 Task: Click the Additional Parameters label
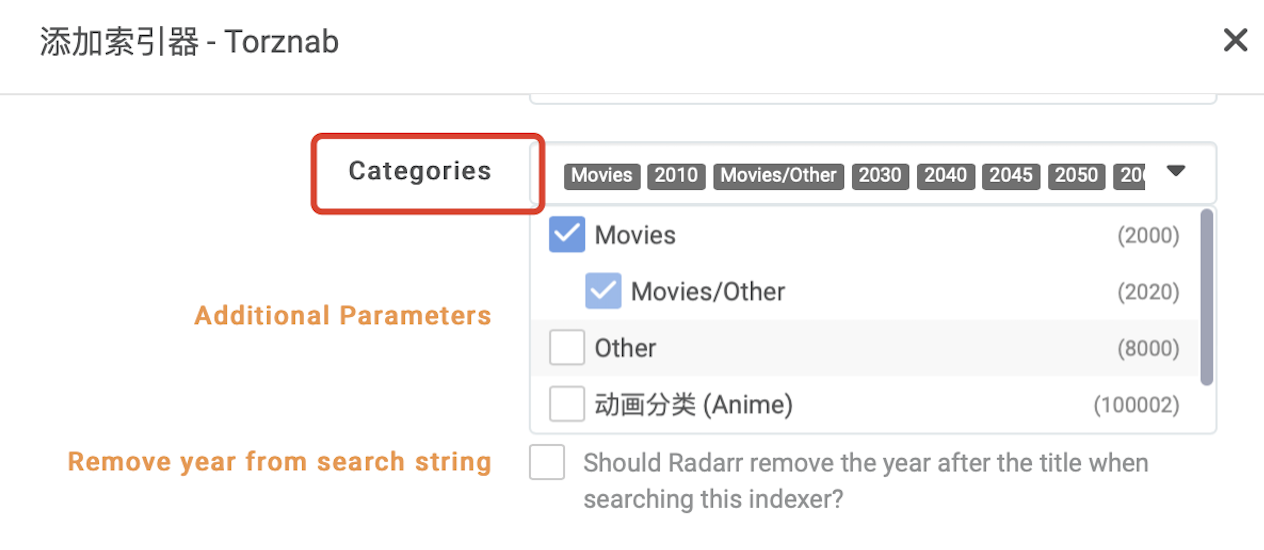pyautogui.click(x=343, y=316)
